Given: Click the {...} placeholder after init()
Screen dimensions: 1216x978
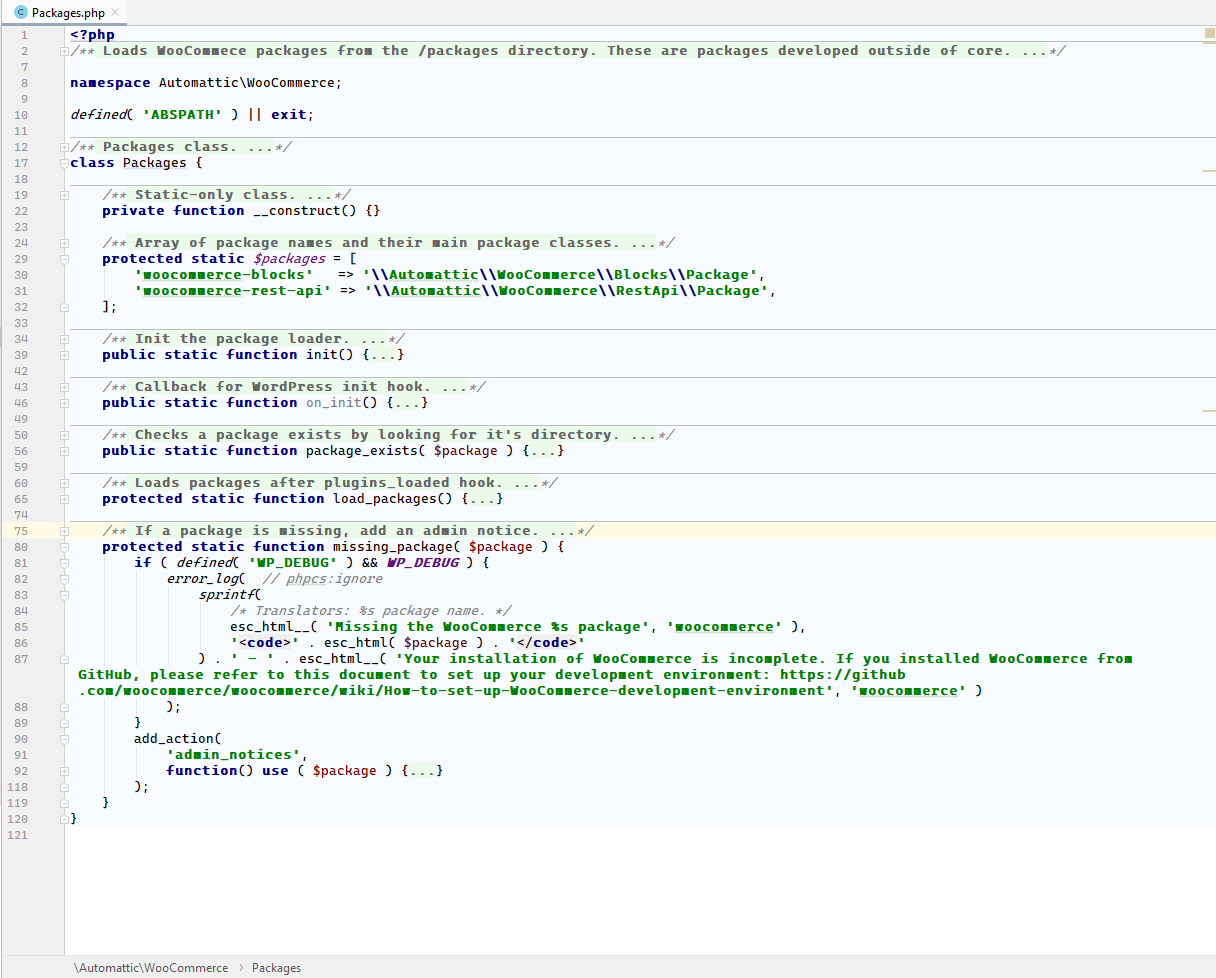Looking at the screenshot, I should tap(384, 355).
